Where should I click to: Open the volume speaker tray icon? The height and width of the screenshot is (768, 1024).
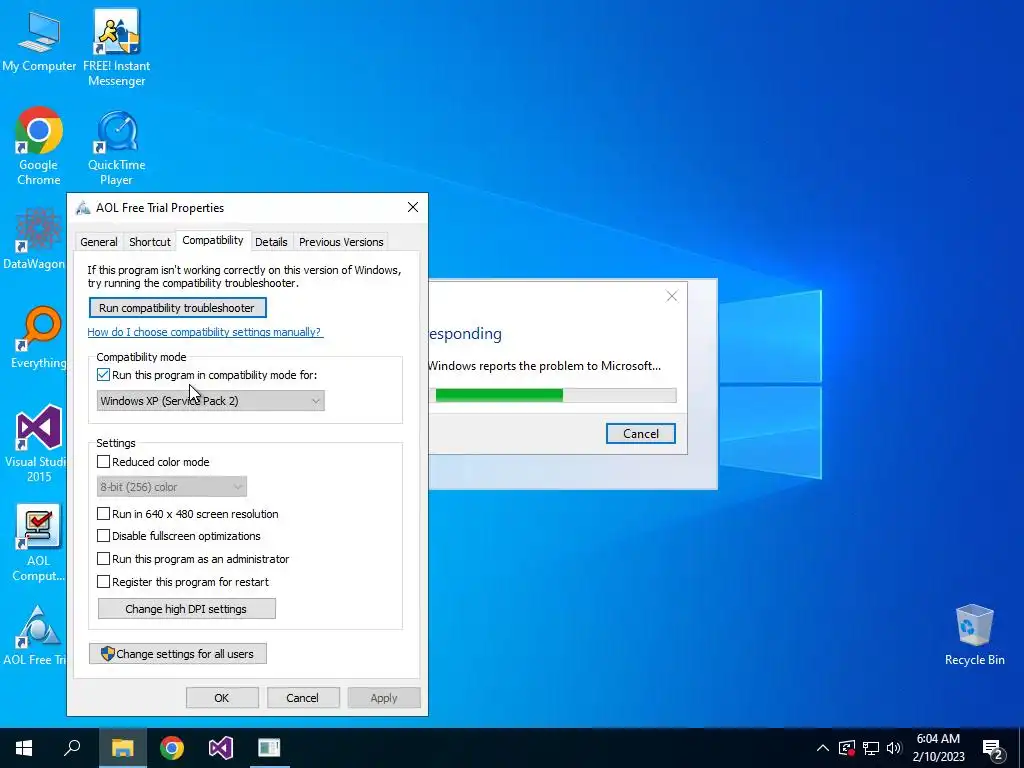tap(894, 748)
